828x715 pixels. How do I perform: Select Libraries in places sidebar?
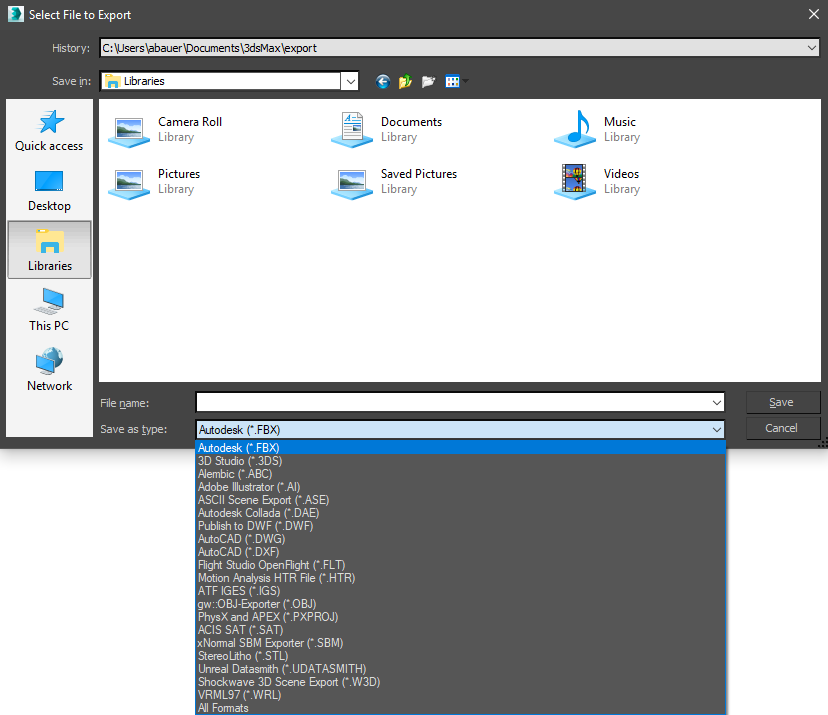click(49, 250)
